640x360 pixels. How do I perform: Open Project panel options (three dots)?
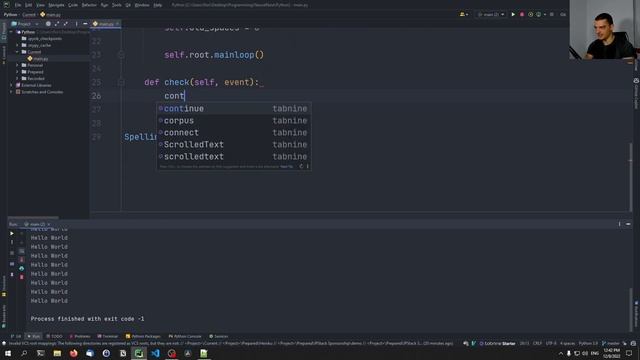(x=76, y=24)
